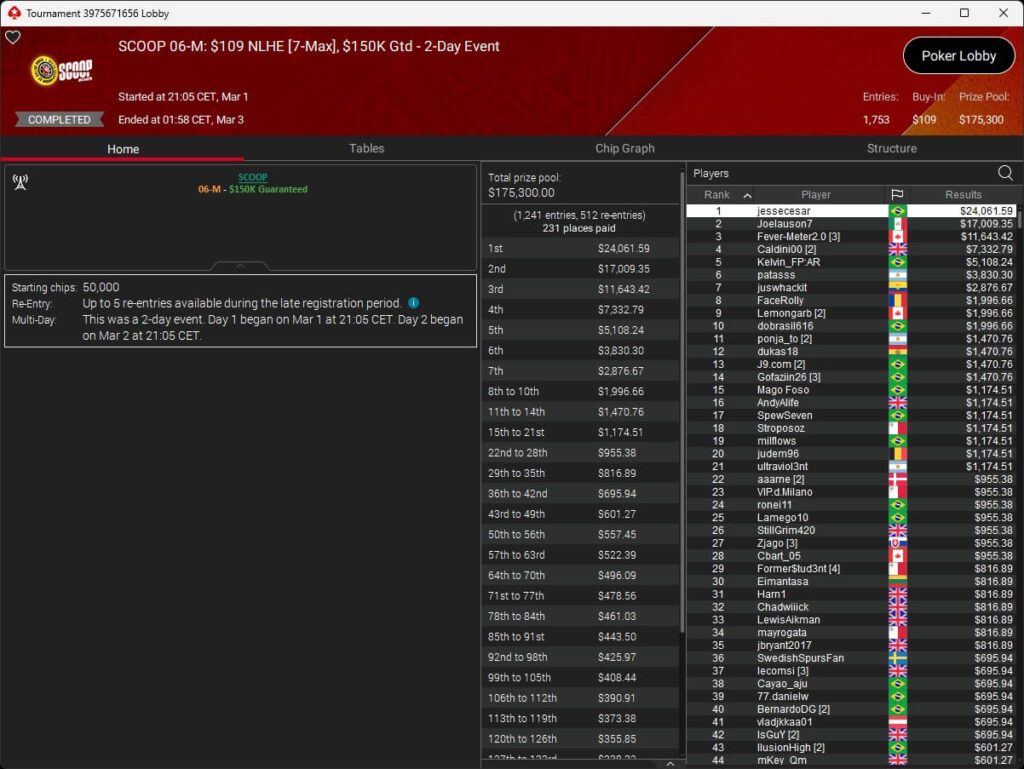This screenshot has height=769, width=1024.
Task: Switch to the Tables tab
Action: pos(366,148)
